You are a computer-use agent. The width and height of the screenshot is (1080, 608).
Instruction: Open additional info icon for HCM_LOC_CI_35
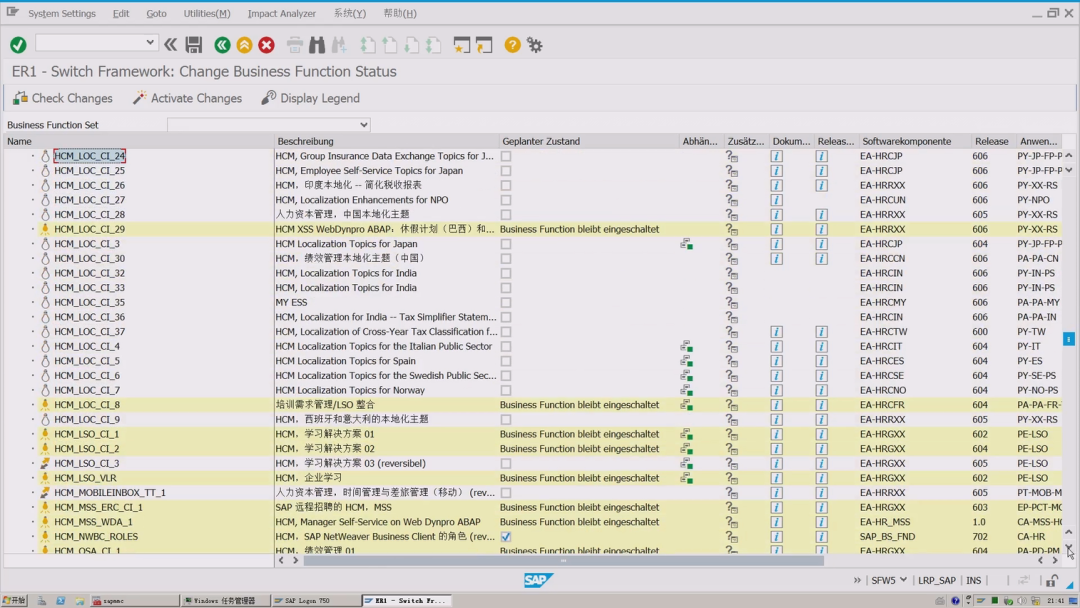click(x=731, y=302)
